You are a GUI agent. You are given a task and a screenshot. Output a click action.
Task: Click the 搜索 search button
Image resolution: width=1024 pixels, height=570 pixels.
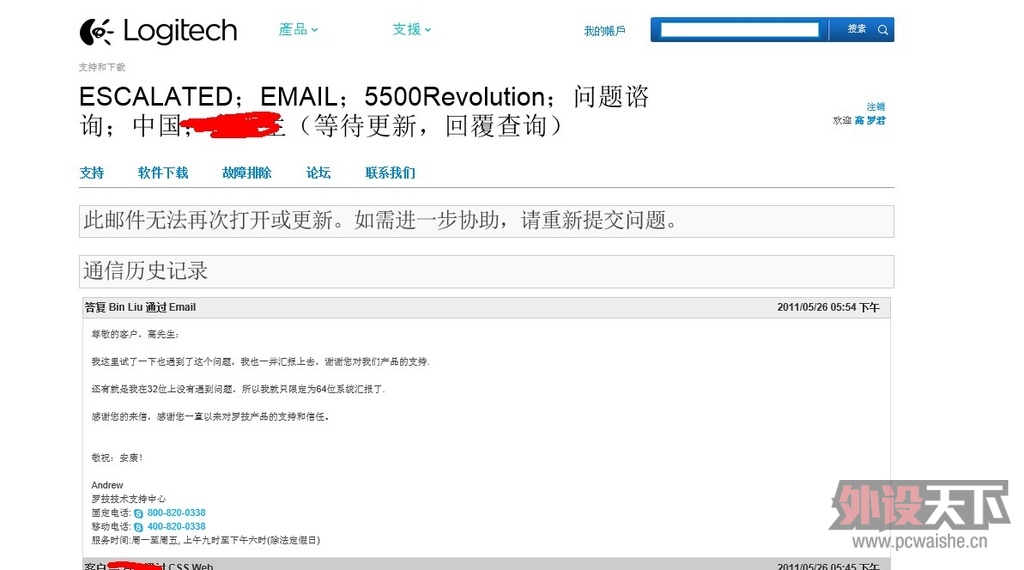857,29
